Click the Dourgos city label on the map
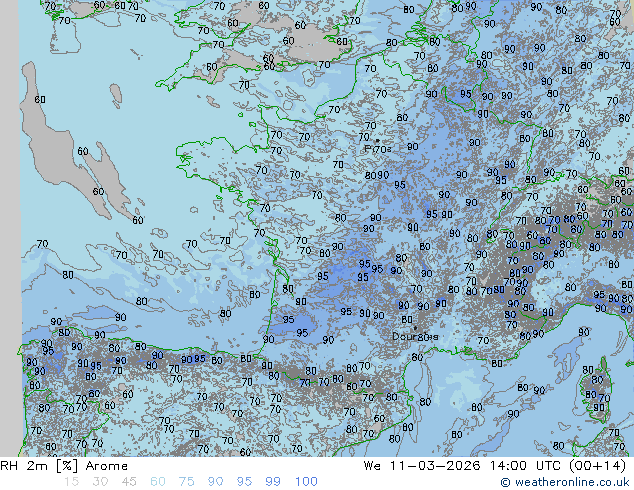This screenshot has width=634, height=490. pos(414,337)
